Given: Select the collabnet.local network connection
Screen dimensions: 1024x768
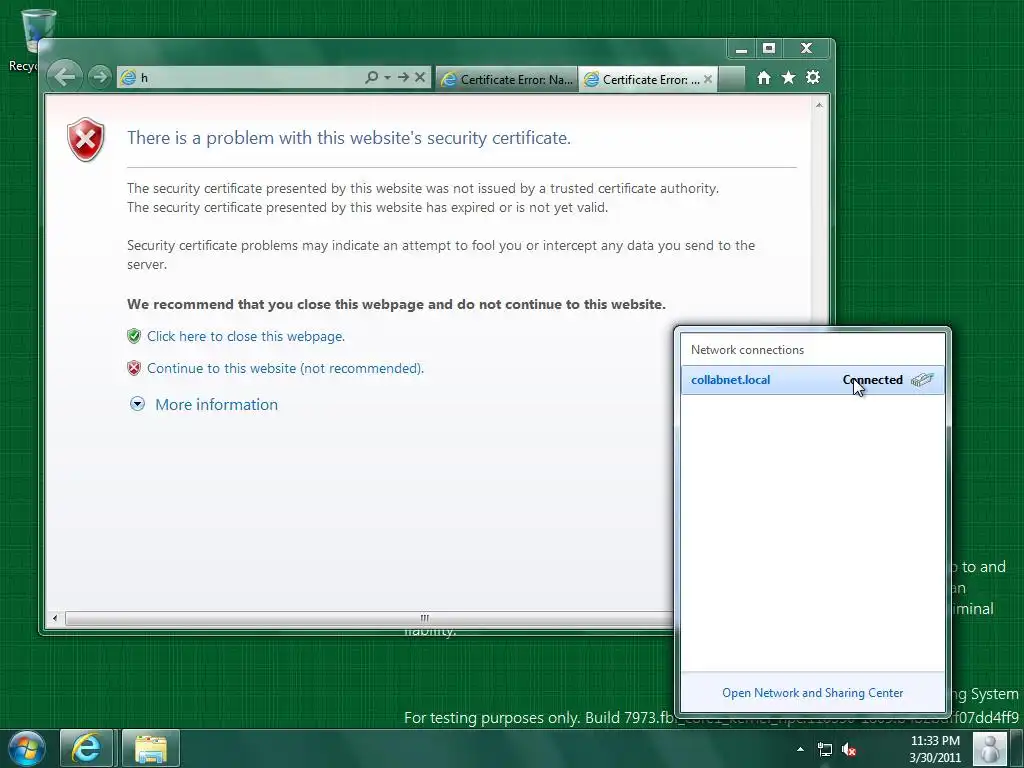Looking at the screenshot, I should click(812, 380).
